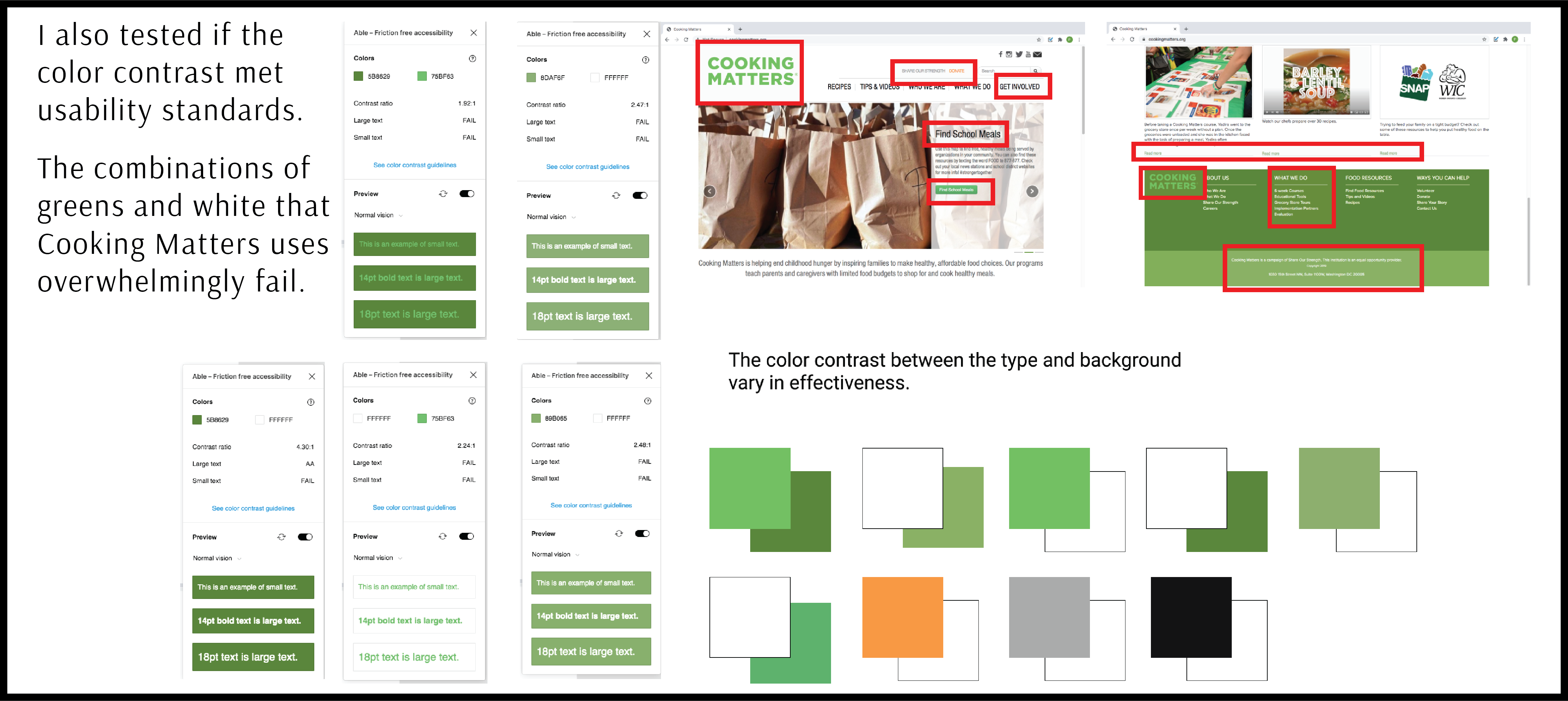
Task: Expand the Normal vision dropdown in the 89B065 / FFFFFF panel
Action: pyautogui.click(x=556, y=554)
